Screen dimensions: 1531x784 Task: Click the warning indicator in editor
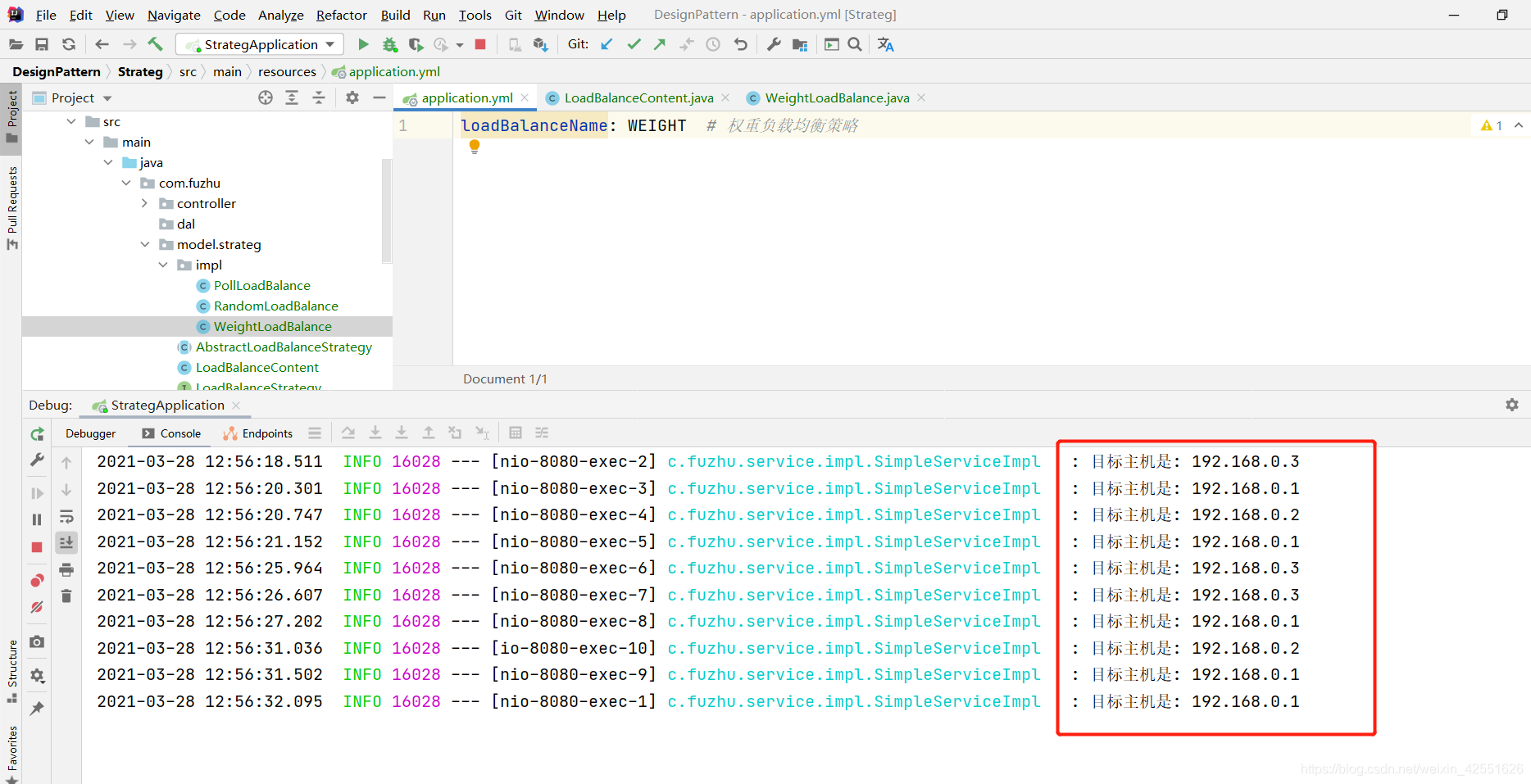coord(1492,125)
